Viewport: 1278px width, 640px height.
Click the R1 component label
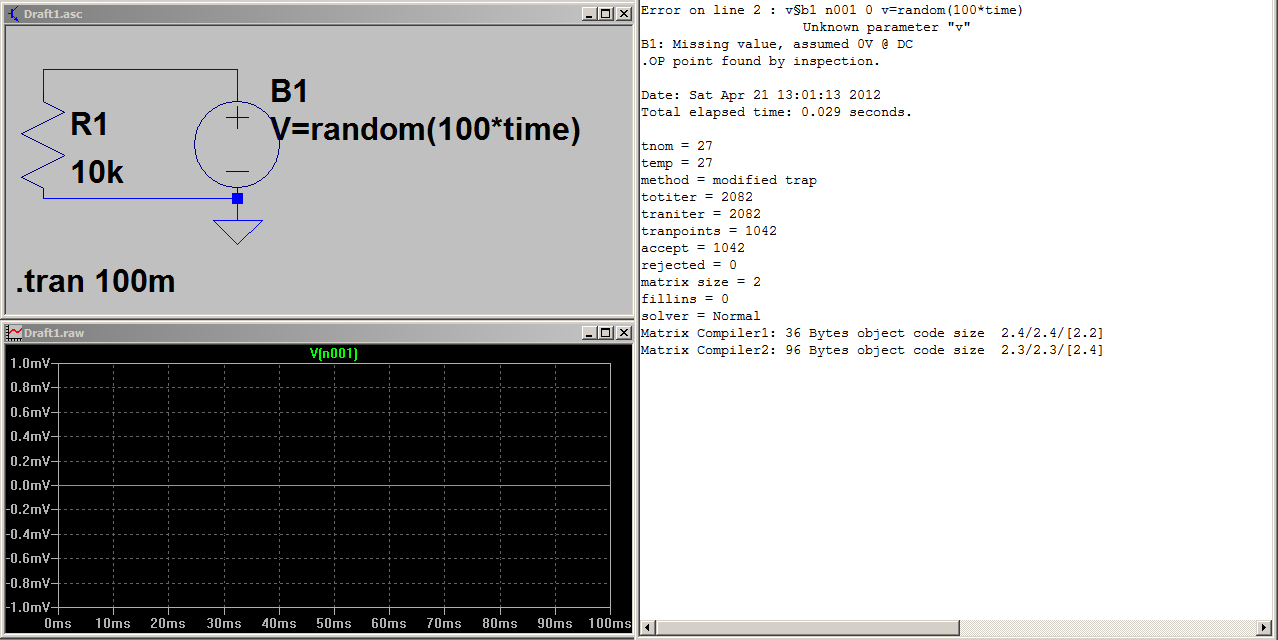pos(88,125)
